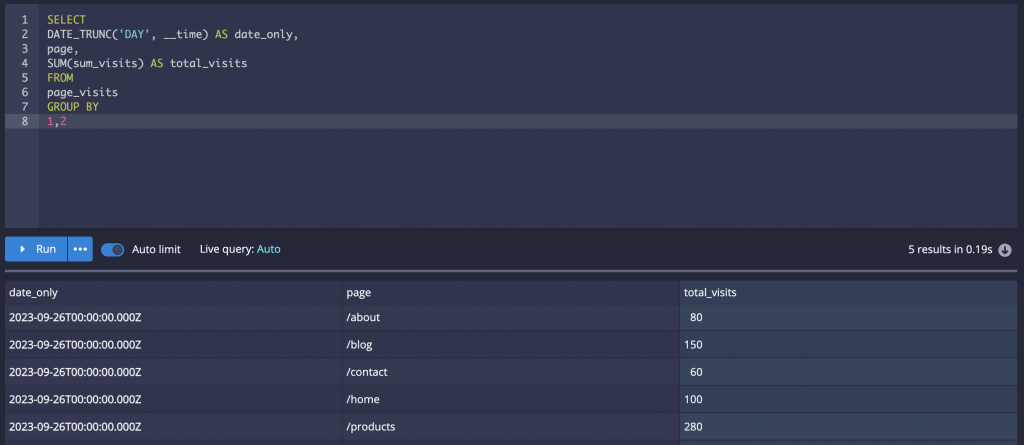The width and height of the screenshot is (1024, 445).
Task: Select the /home page cell
Action: [364, 399]
